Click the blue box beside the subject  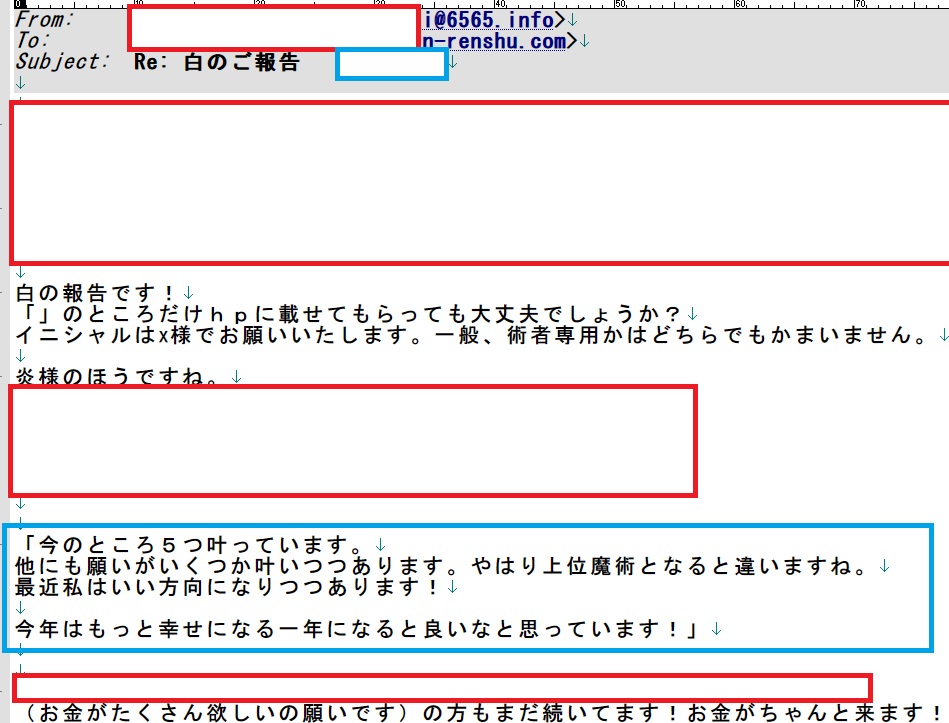(391, 64)
